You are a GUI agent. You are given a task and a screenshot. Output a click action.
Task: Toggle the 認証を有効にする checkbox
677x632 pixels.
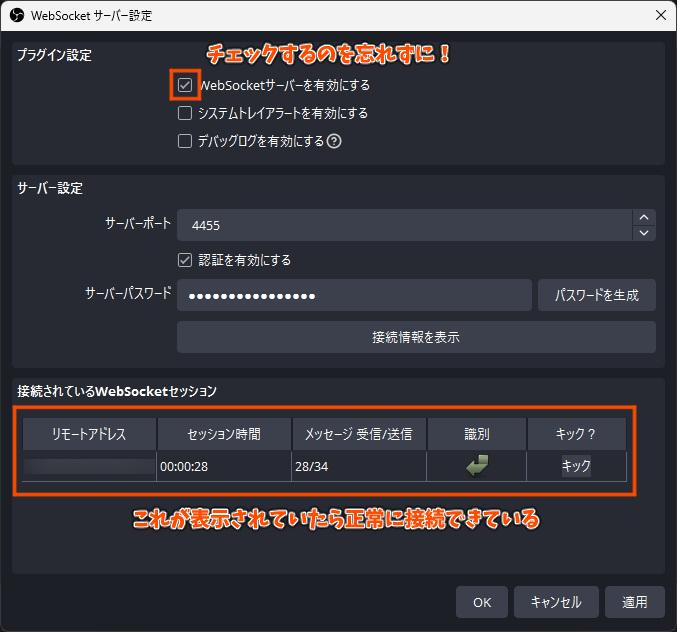185,260
